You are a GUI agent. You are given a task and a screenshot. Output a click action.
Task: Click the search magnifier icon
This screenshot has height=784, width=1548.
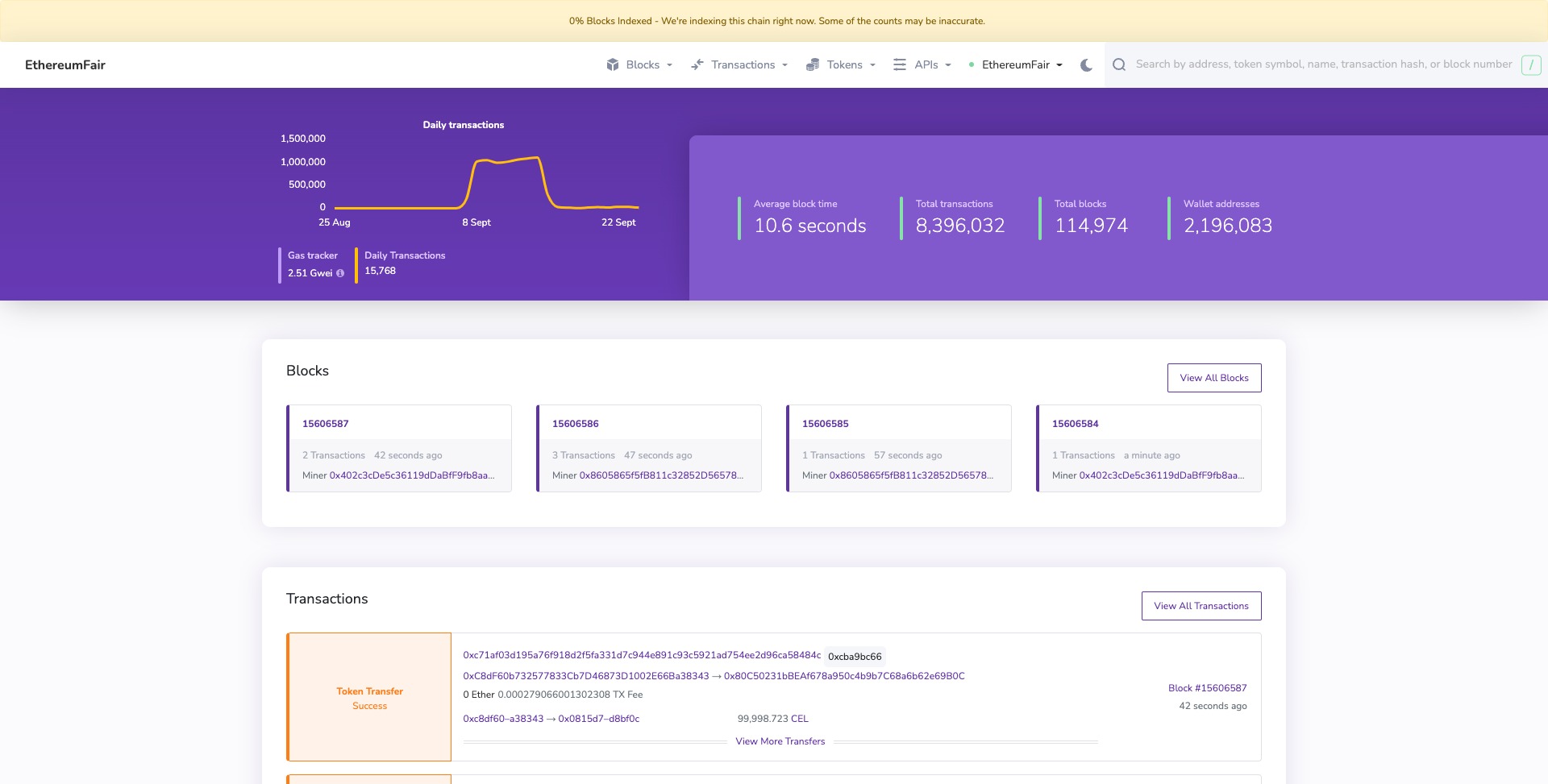pyautogui.click(x=1119, y=64)
